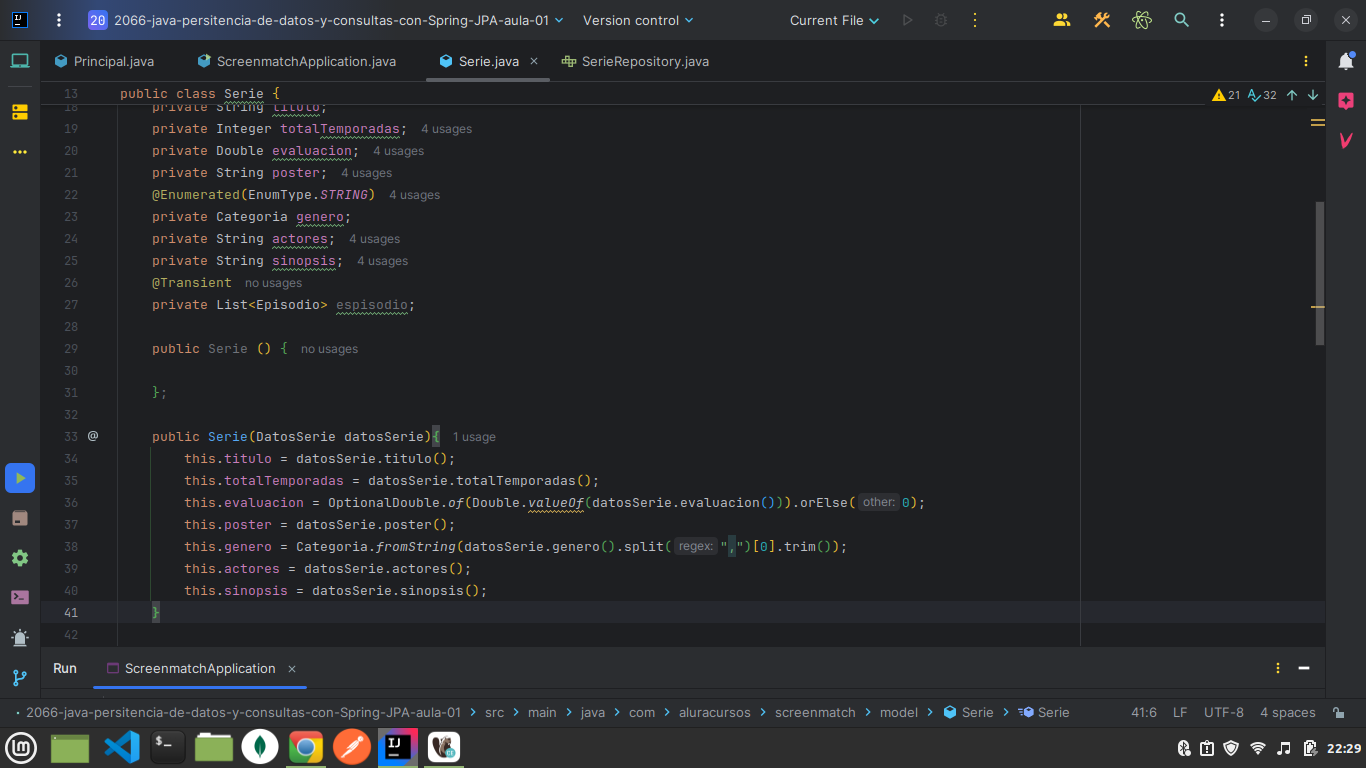
Task: Hide the Run tool window
Action: pyautogui.click(x=1304, y=668)
